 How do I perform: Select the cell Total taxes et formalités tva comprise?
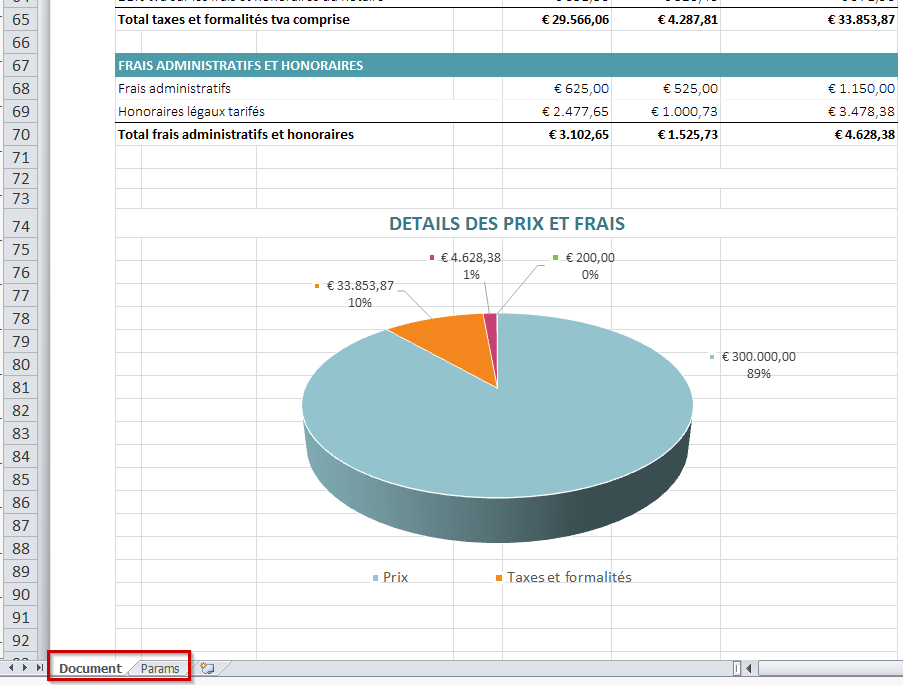pos(284,19)
